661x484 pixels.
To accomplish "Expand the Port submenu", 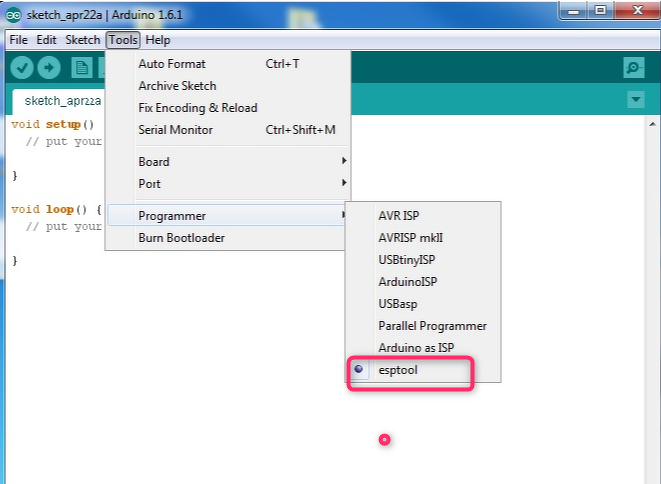I will coord(229,183).
